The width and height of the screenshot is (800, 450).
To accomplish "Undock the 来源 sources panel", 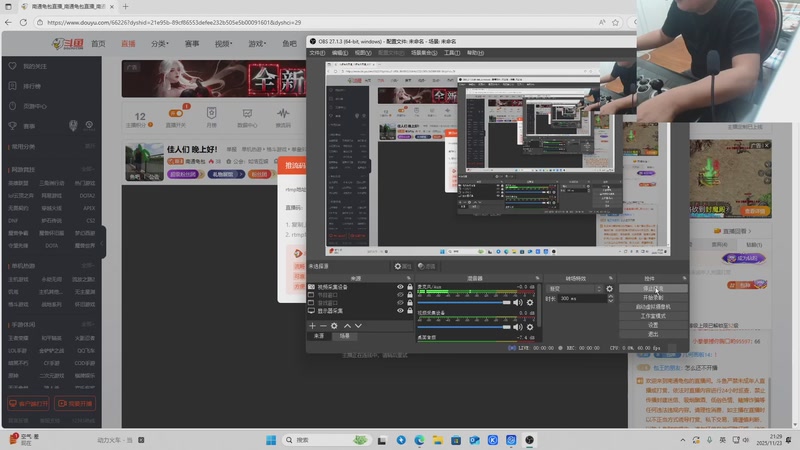I will [x=409, y=278].
